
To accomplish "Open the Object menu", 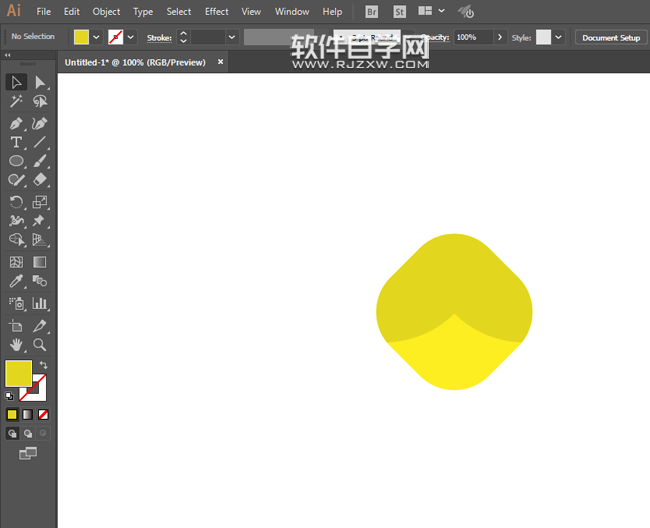I will tap(106, 12).
